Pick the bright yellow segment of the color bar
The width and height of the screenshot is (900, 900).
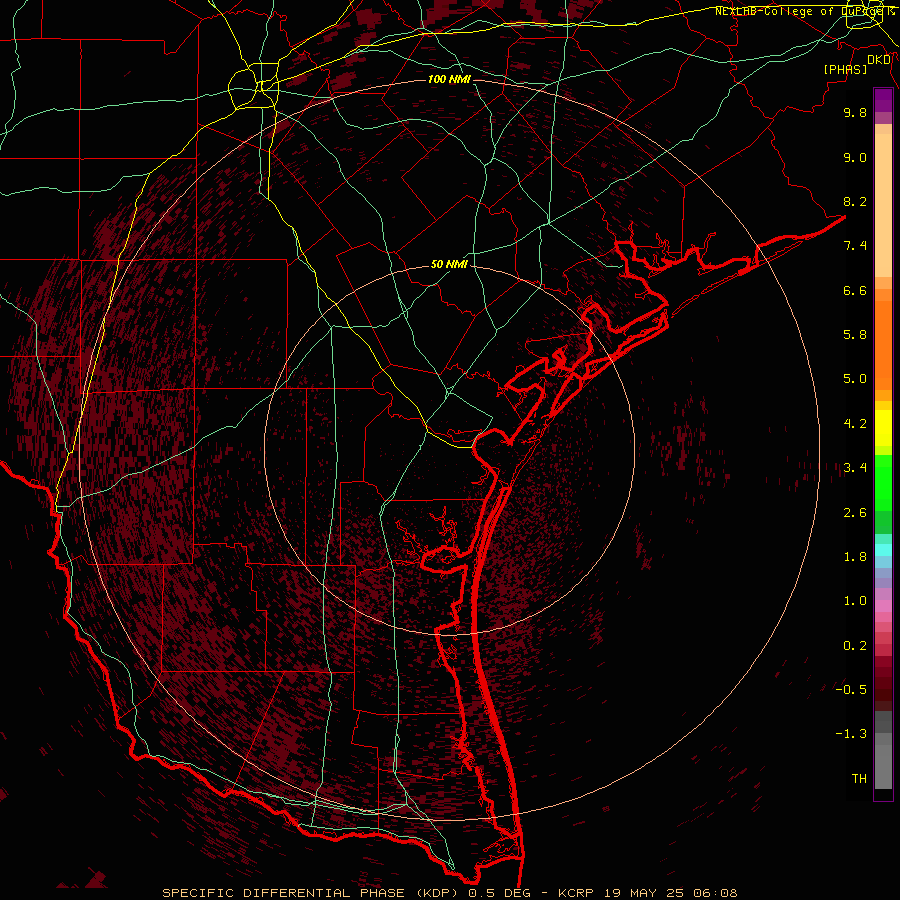point(883,428)
